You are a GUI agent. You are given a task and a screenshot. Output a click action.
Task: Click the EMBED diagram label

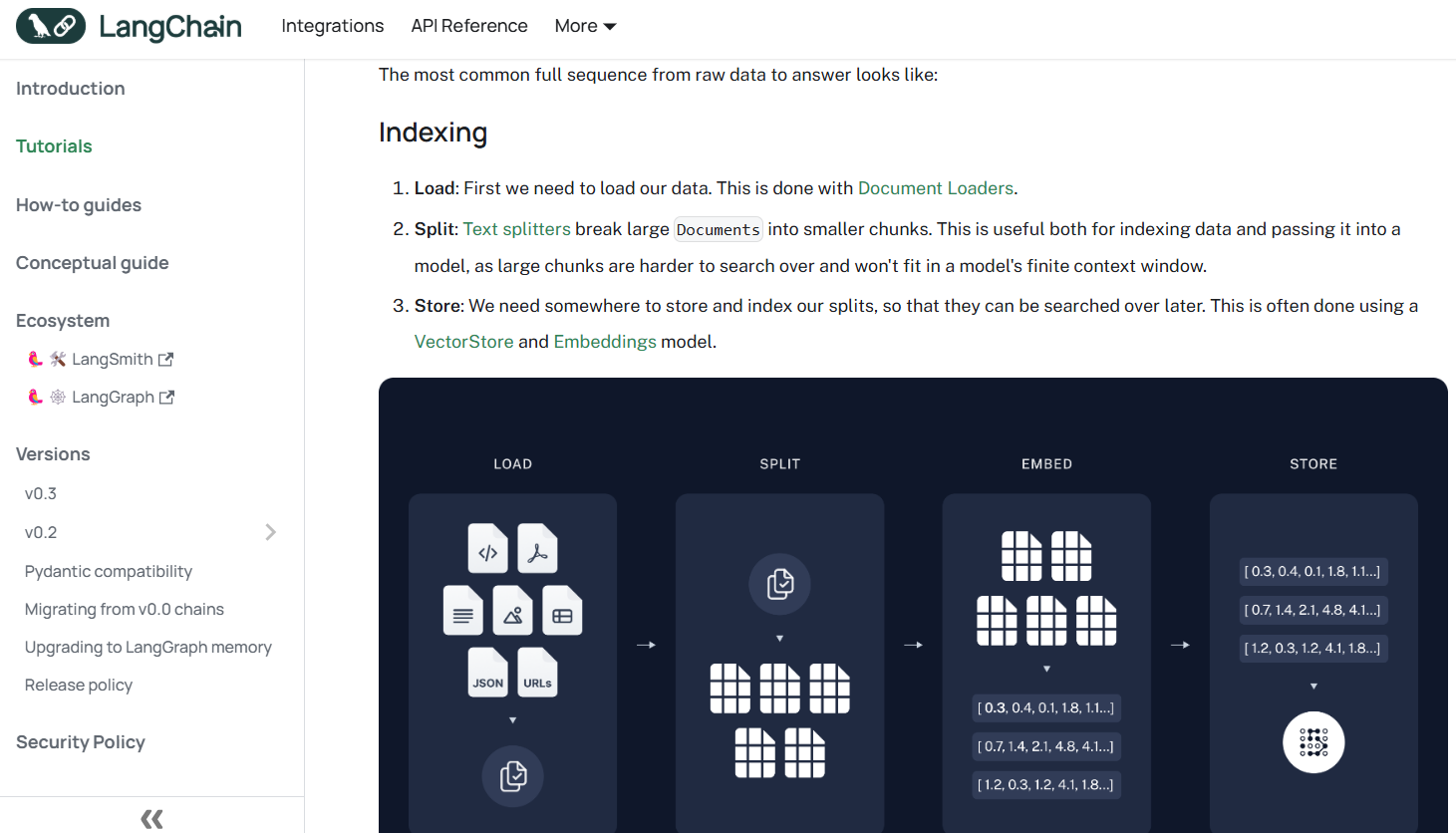1047,464
